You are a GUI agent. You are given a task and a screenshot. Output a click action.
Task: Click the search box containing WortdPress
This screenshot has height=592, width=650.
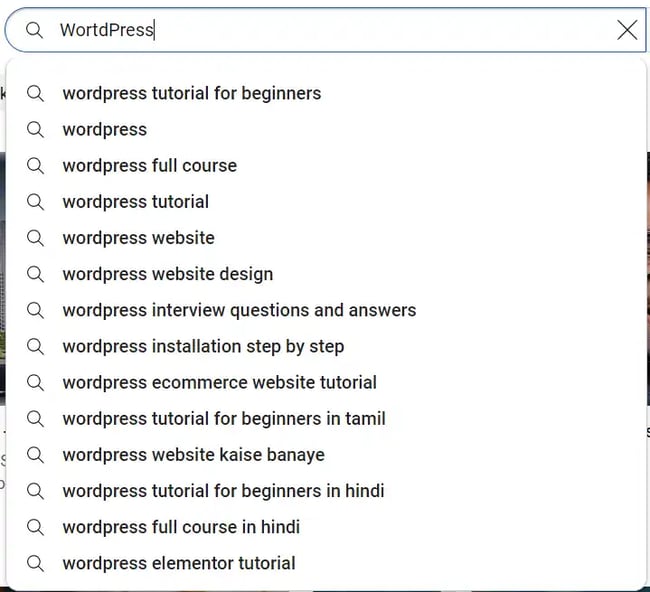tap(325, 30)
